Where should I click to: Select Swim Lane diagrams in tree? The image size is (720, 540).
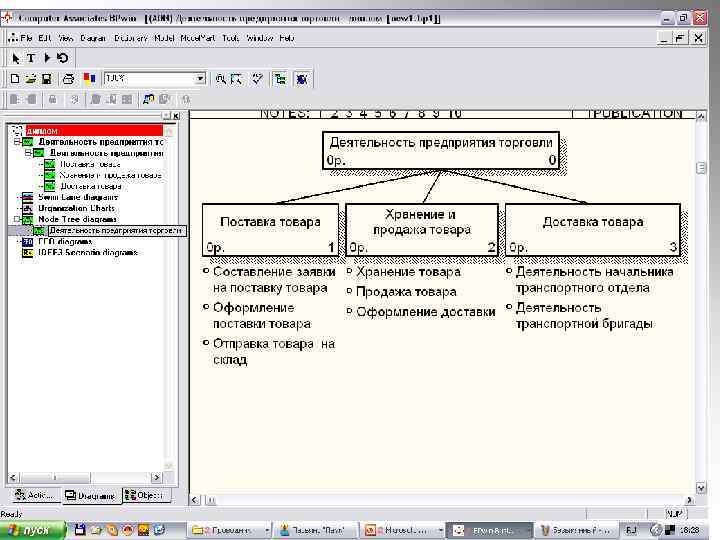pos(76,197)
